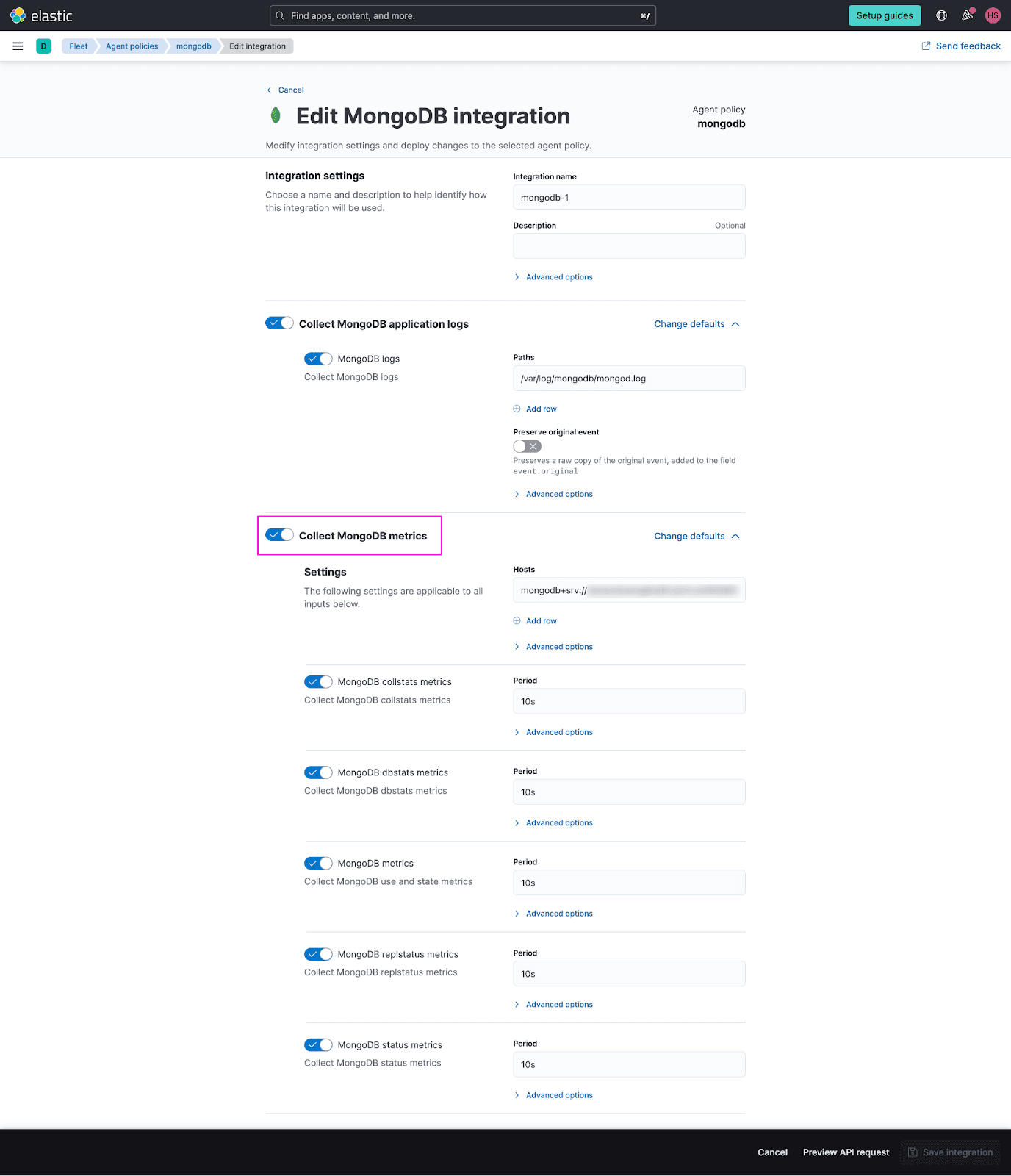Click the HS user avatar
The height and width of the screenshot is (1176, 1011).
993,15
